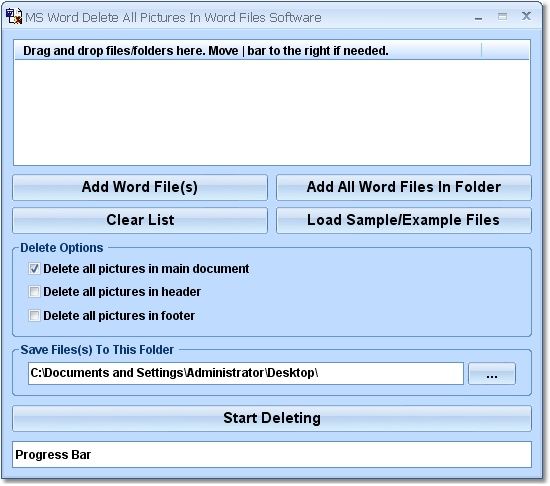Open folder browser with the ellipsis button
The height and width of the screenshot is (486, 550).
coord(492,374)
